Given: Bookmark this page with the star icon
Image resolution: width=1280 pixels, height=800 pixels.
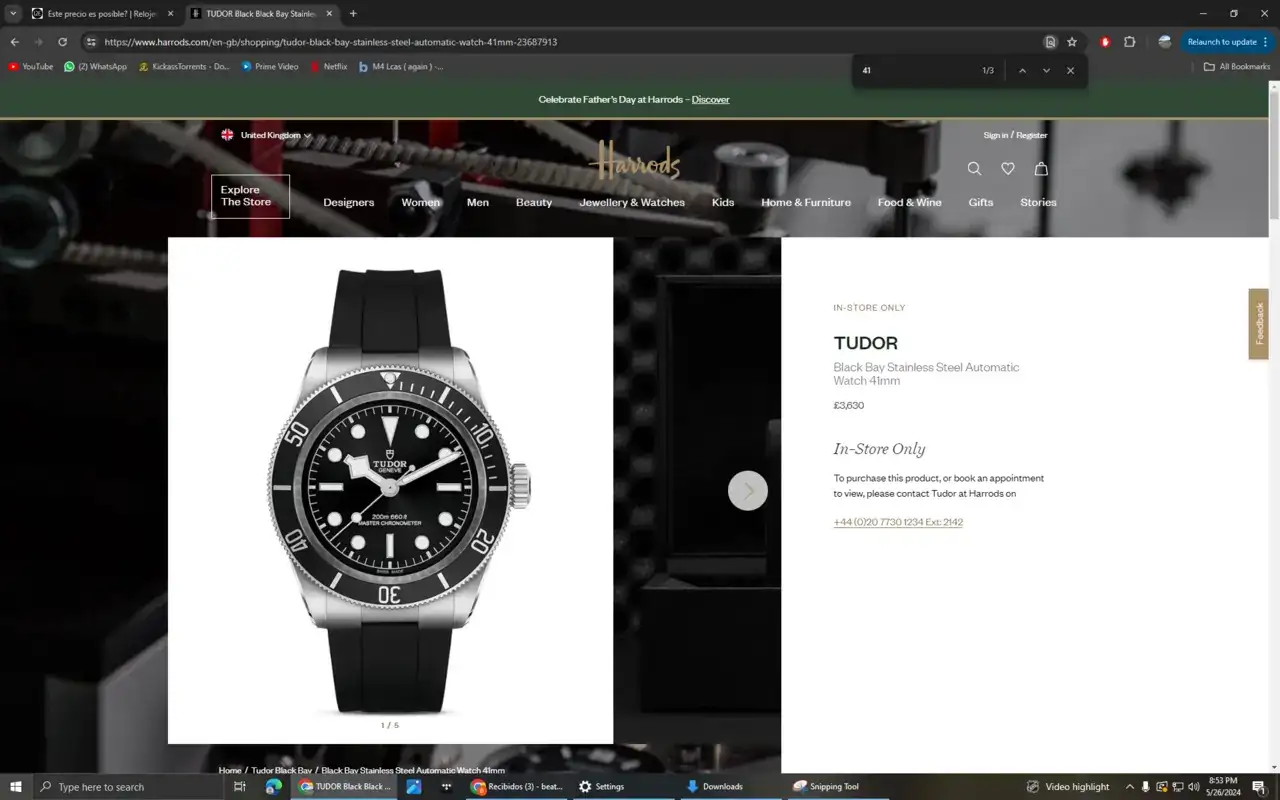Looking at the screenshot, I should click(1072, 42).
